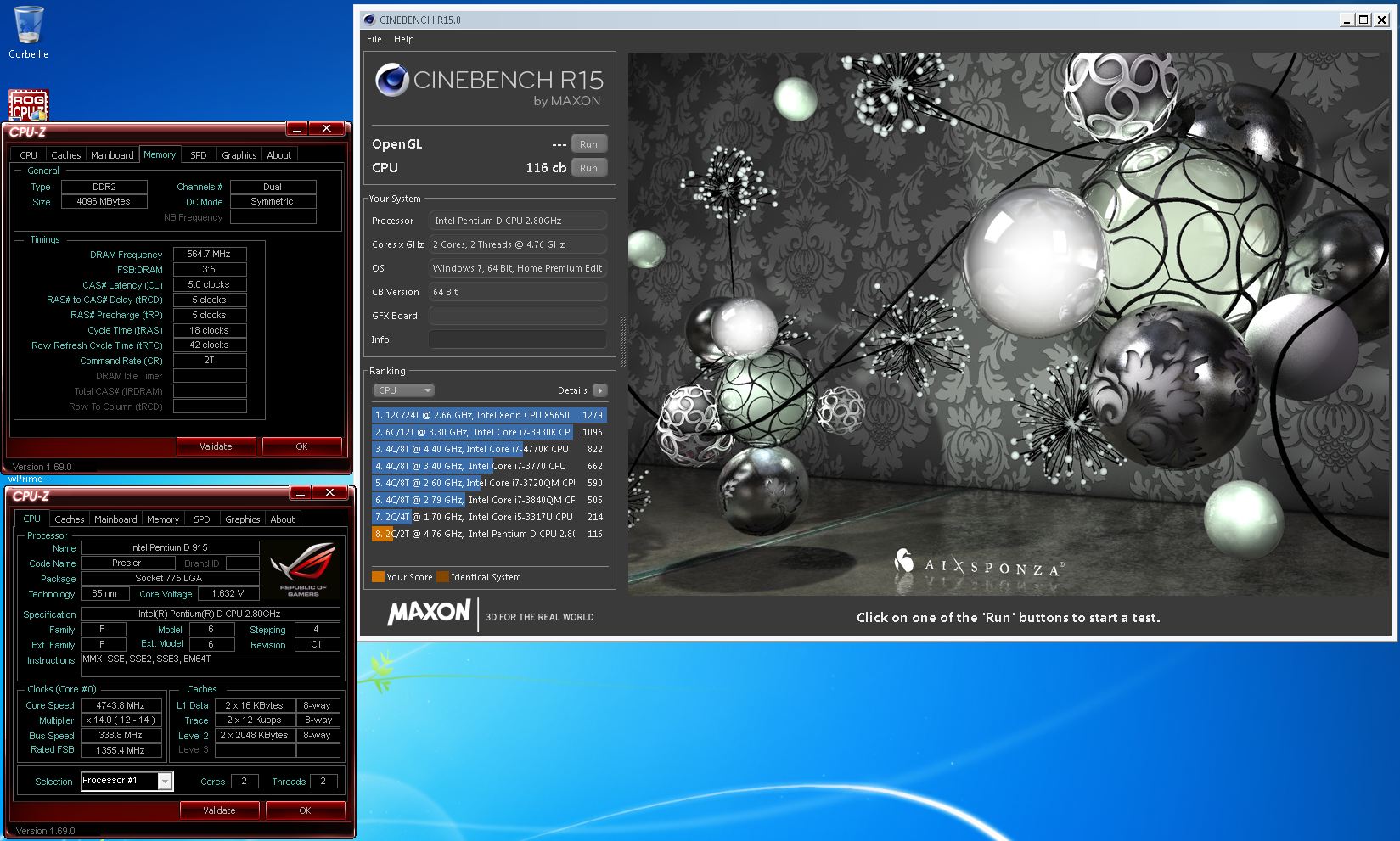Image resolution: width=1400 pixels, height=841 pixels.
Task: Switch to About tab in upper CPU-Z window
Action: click(279, 155)
